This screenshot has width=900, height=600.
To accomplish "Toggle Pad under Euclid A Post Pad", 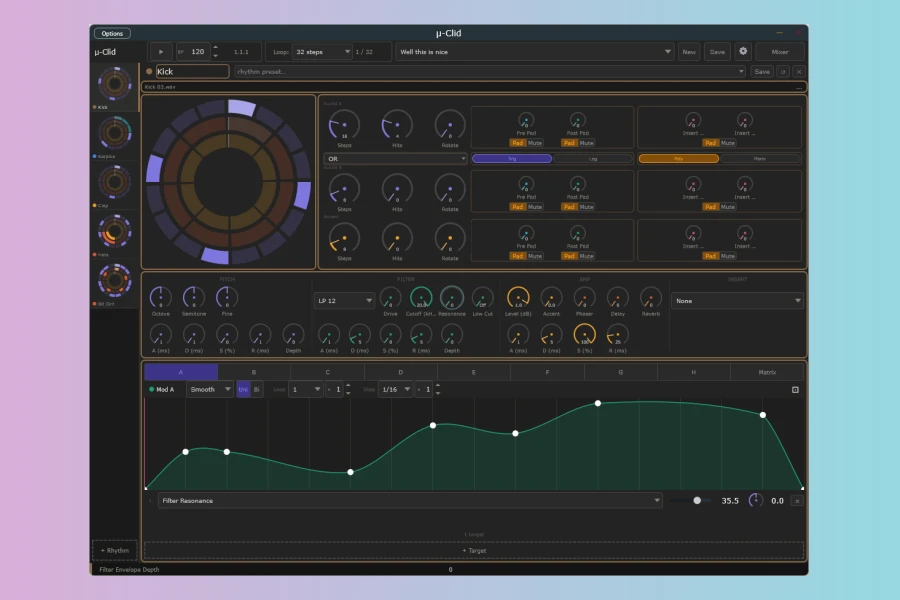I will pyautogui.click(x=569, y=143).
